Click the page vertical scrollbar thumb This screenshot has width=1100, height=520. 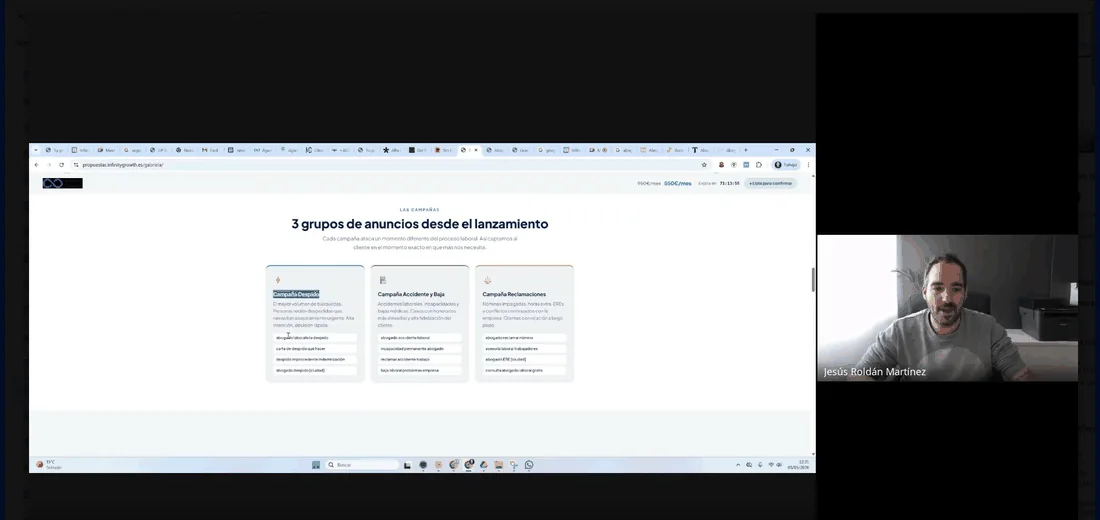(x=813, y=280)
